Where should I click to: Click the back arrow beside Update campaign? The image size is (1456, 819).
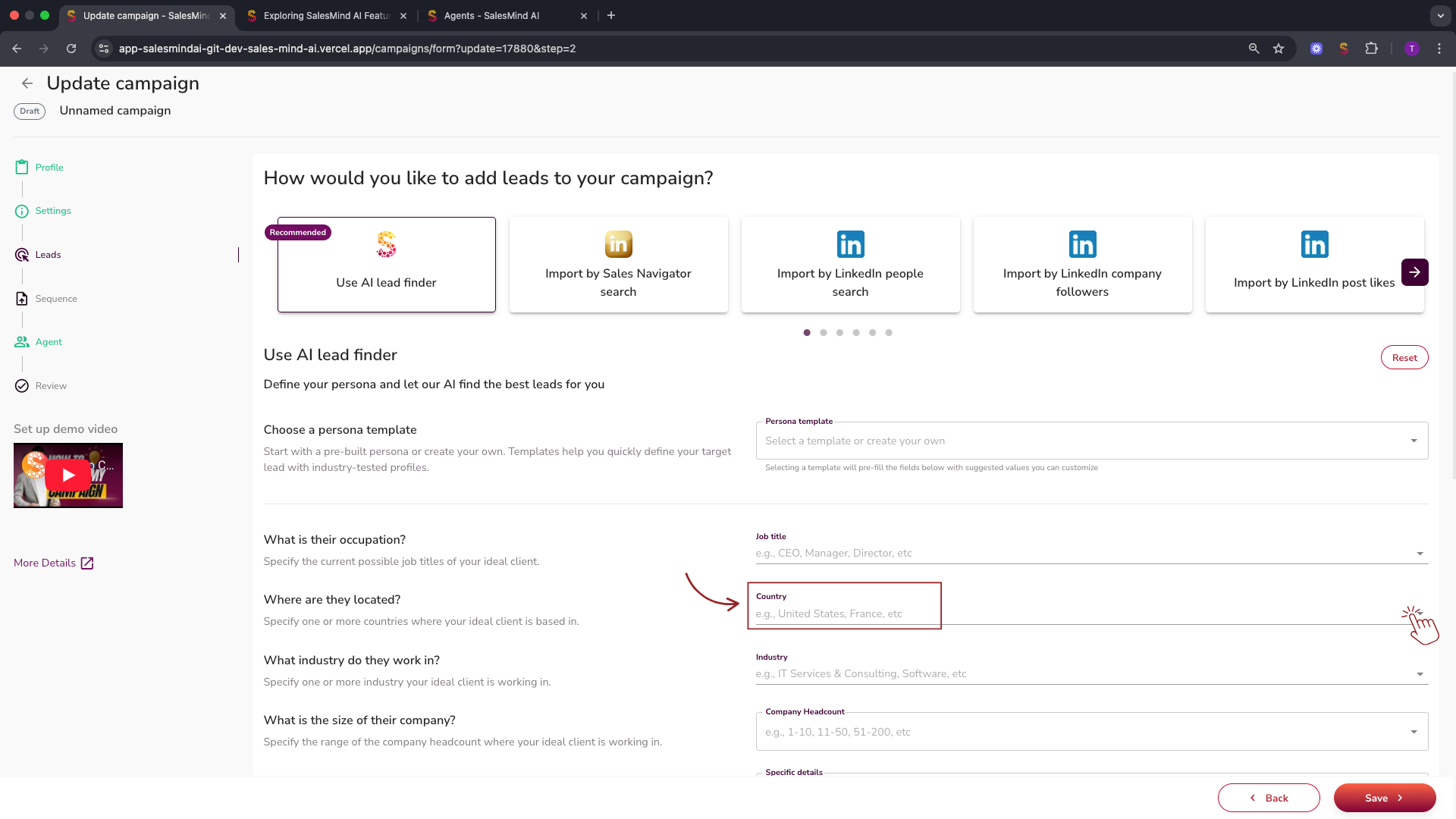click(x=27, y=83)
